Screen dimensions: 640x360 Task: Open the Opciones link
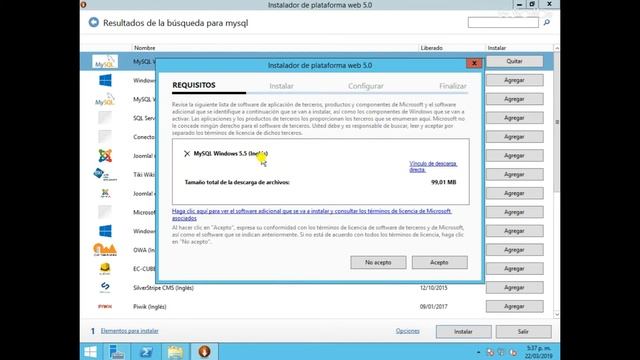tap(407, 331)
